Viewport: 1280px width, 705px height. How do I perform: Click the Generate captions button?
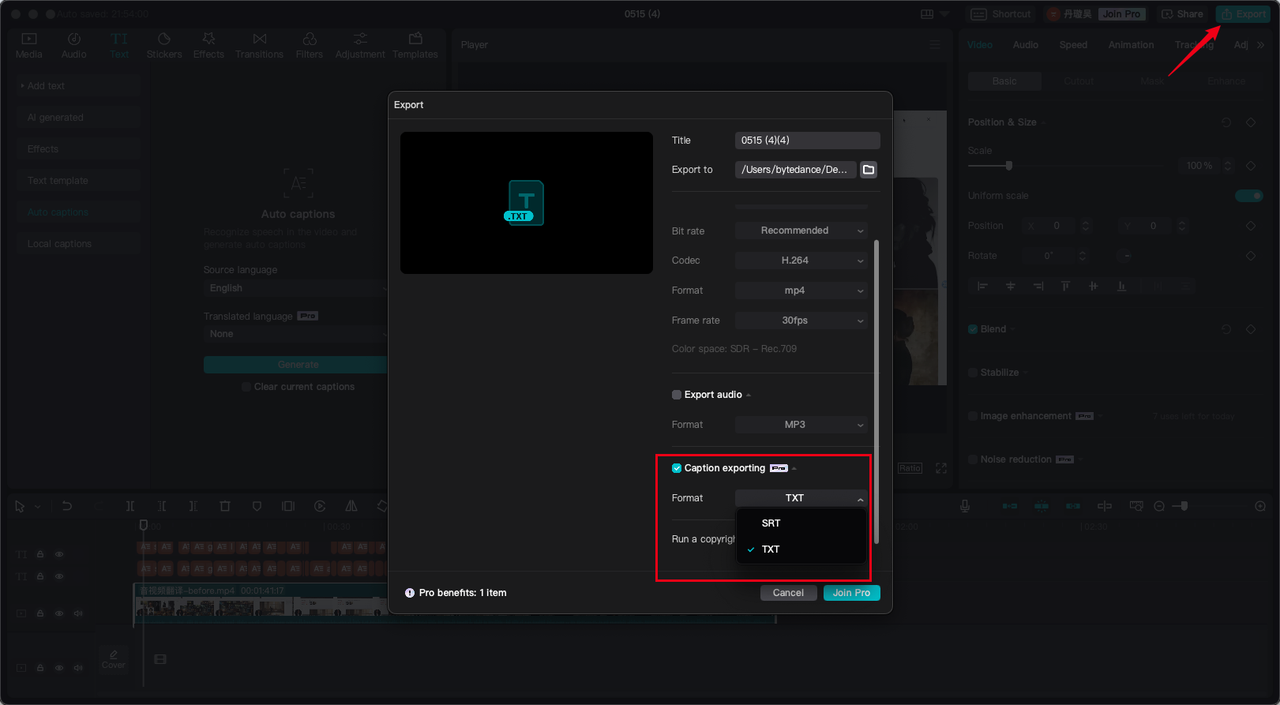coord(298,365)
